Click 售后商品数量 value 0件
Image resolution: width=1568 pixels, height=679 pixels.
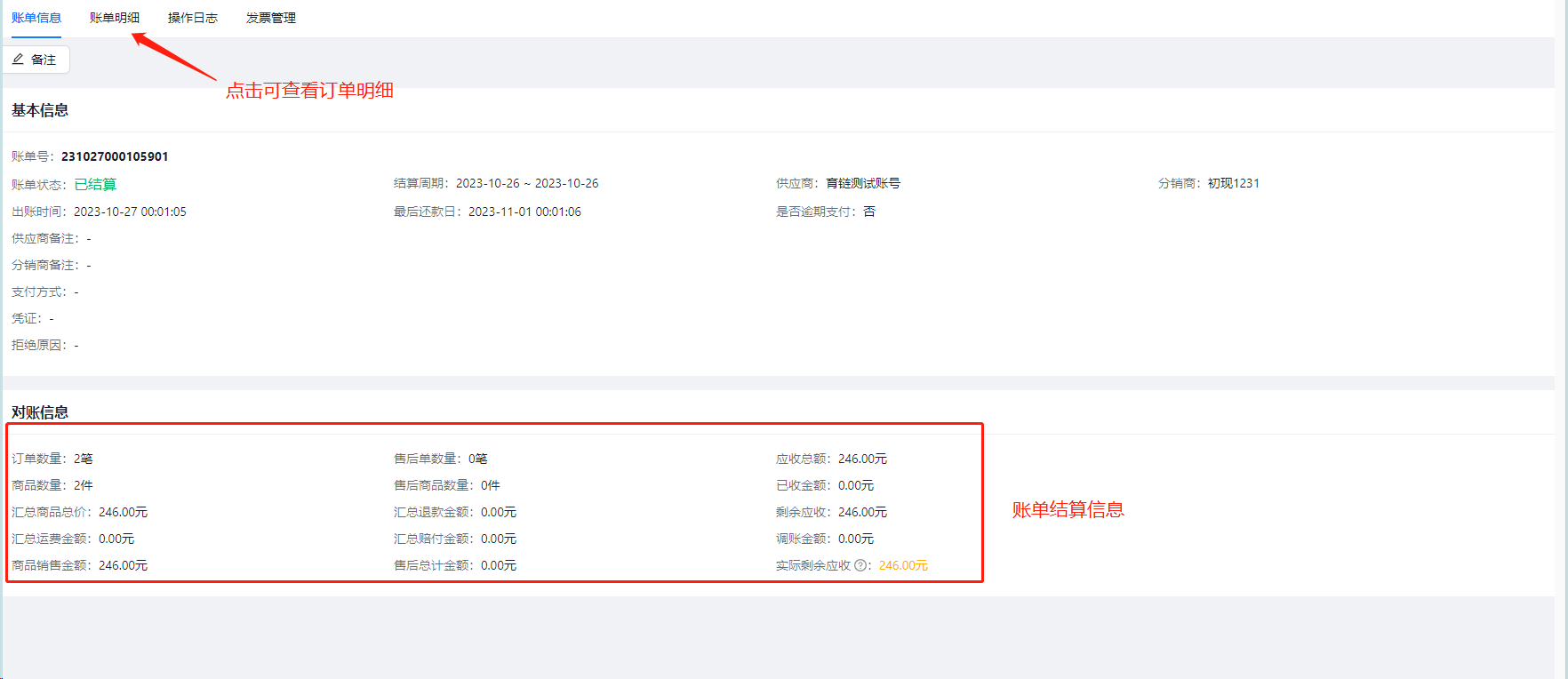491,485
